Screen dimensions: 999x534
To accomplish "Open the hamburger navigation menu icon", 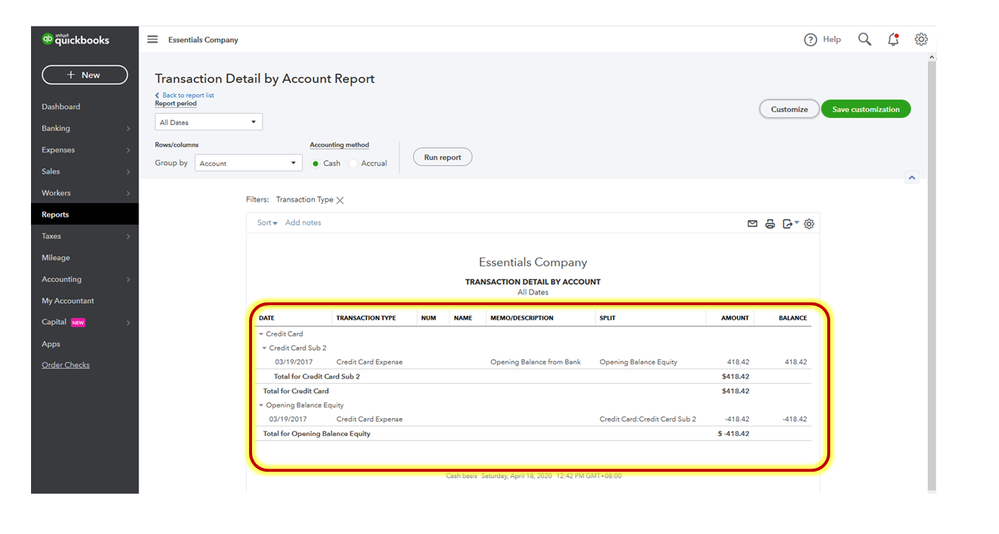I will [x=152, y=40].
